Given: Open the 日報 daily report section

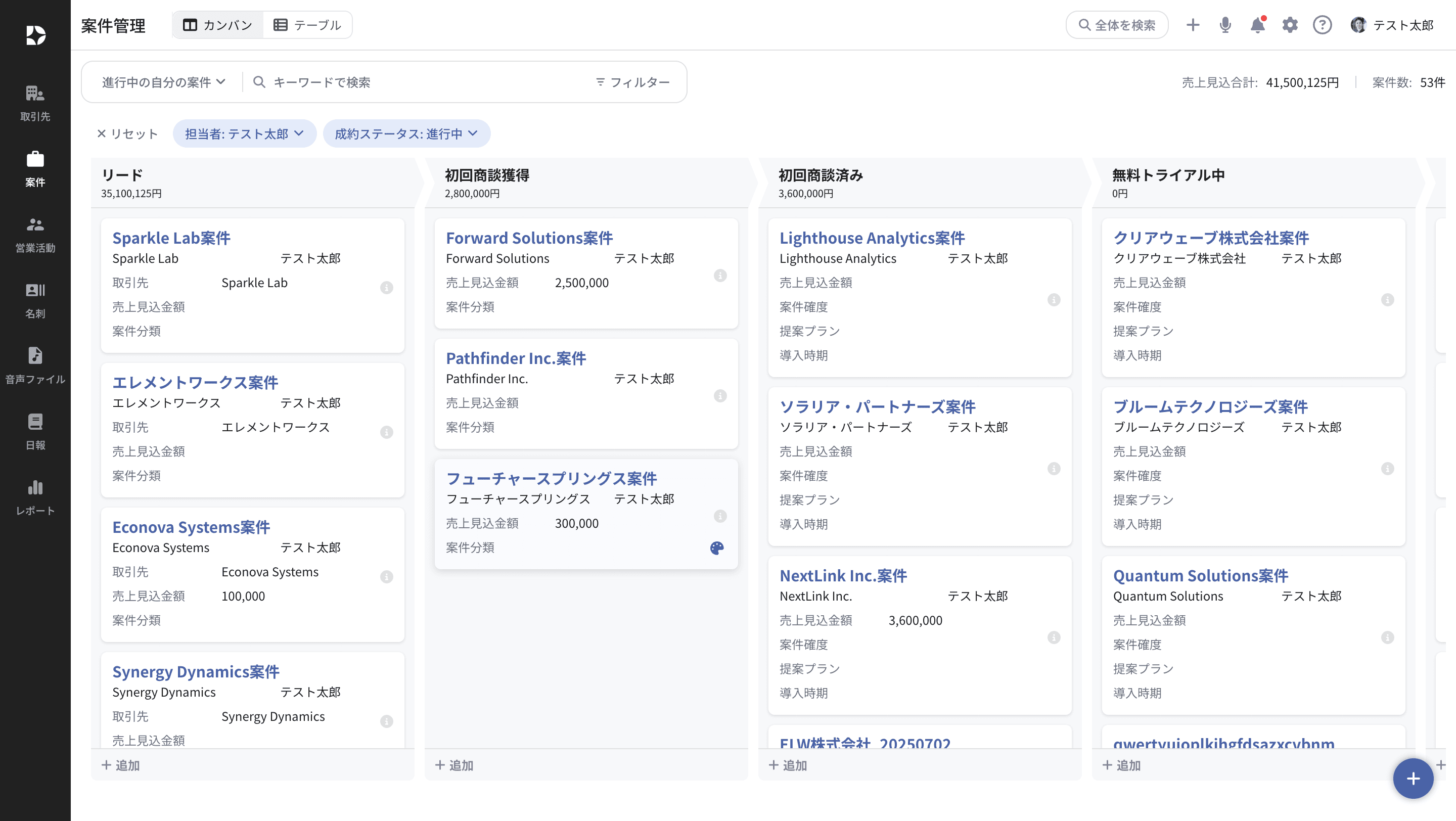Looking at the screenshot, I should tap(35, 432).
